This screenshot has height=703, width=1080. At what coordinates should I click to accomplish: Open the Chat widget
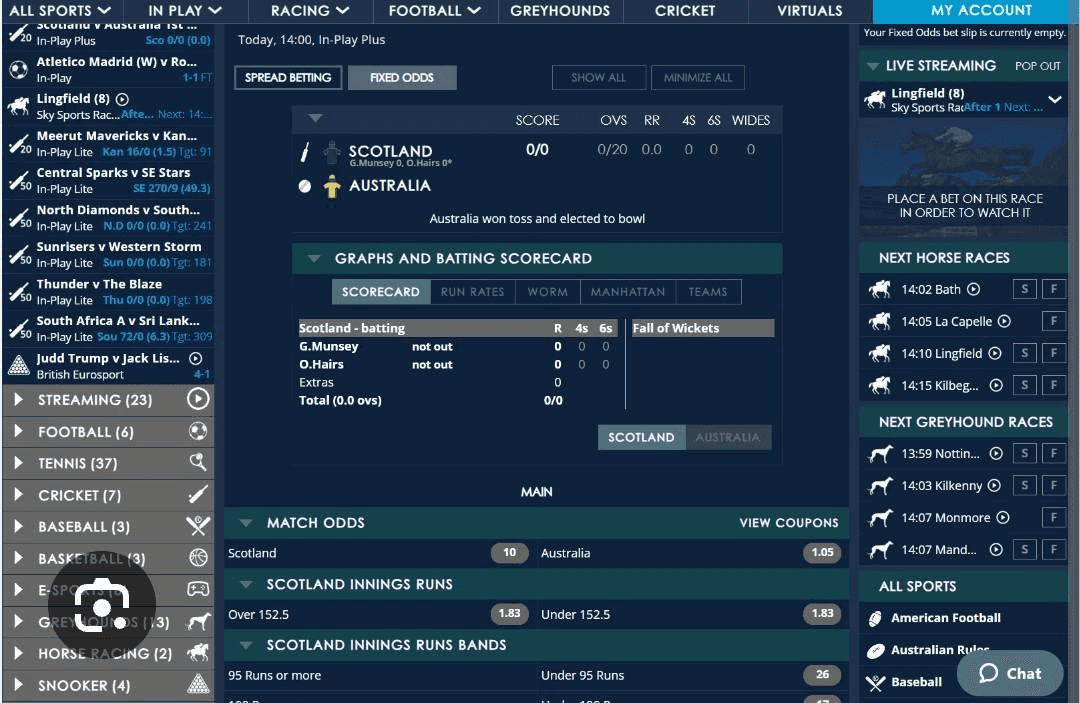[x=1010, y=674]
